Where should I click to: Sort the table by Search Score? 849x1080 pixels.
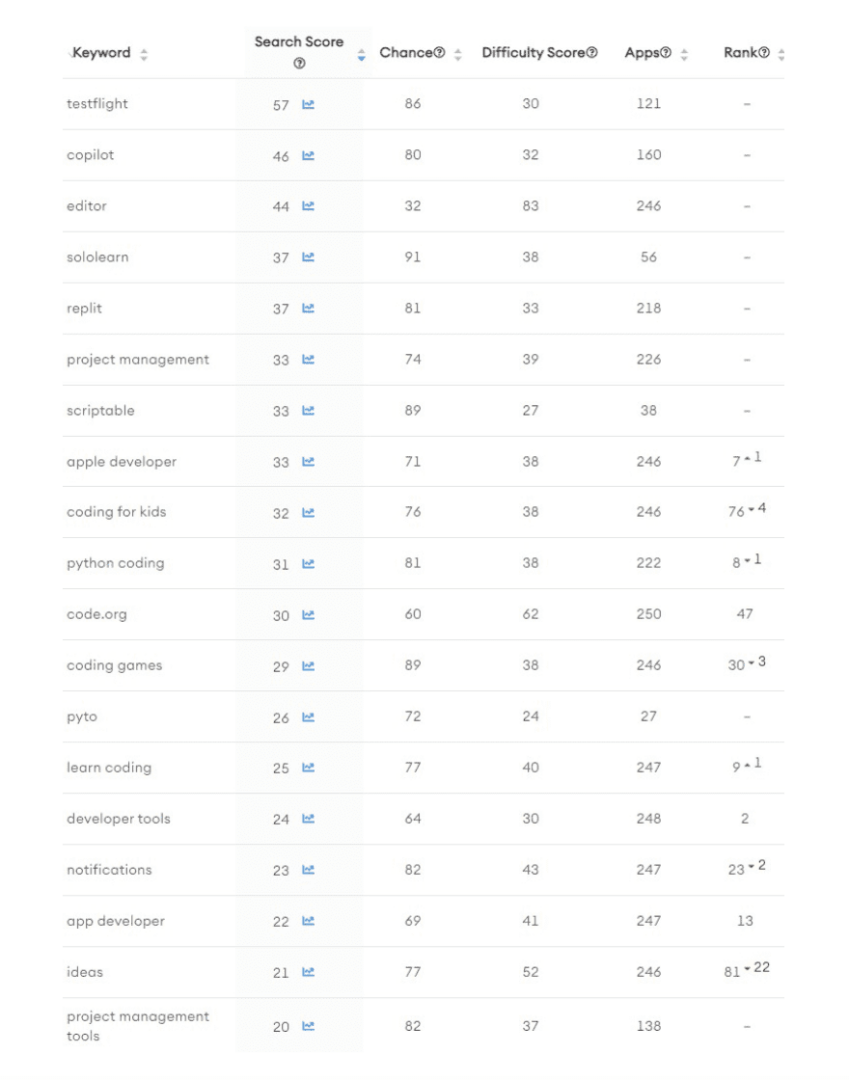tap(361, 53)
